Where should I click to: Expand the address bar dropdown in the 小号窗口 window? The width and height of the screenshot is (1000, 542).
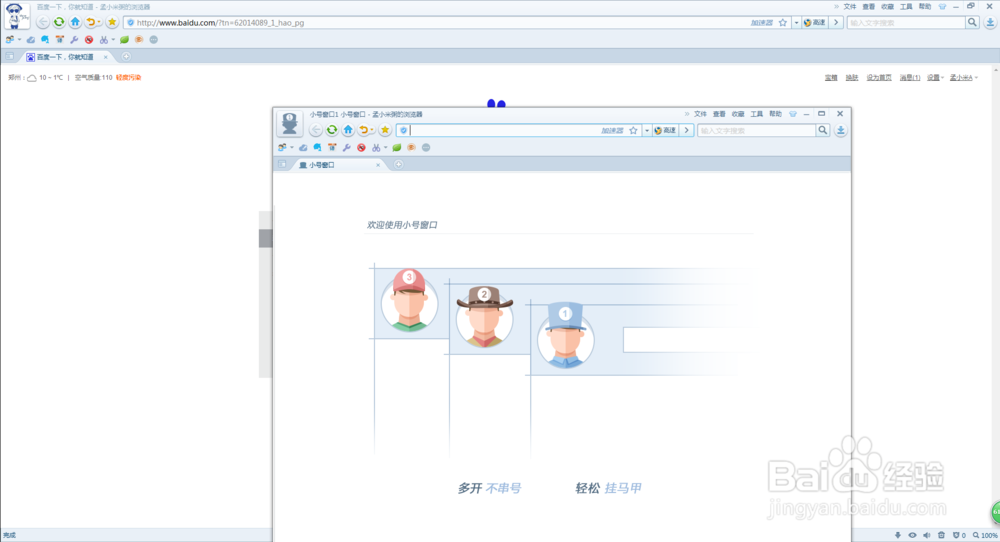click(x=647, y=130)
